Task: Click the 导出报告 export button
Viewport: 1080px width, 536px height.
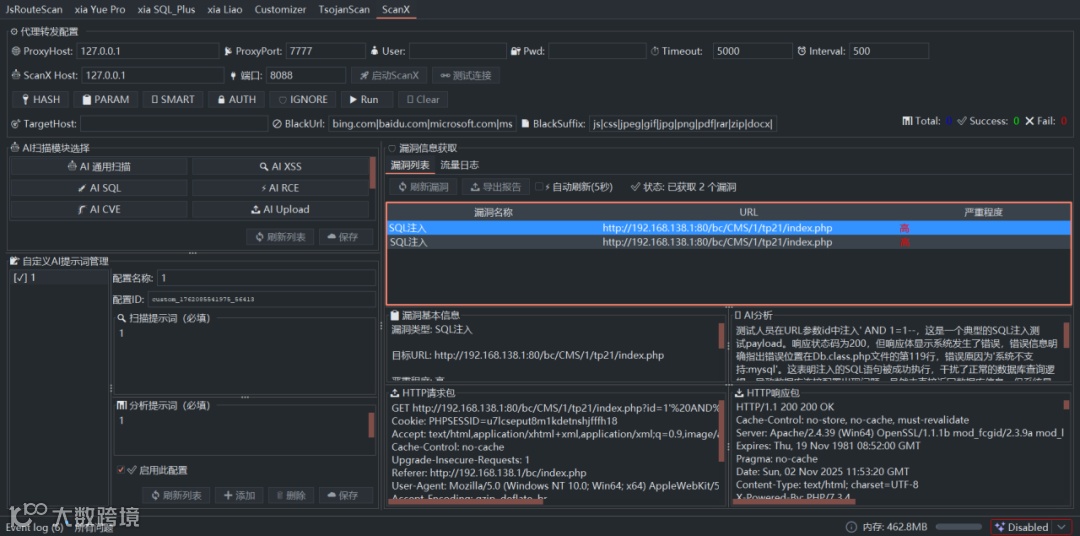Action: (x=495, y=187)
